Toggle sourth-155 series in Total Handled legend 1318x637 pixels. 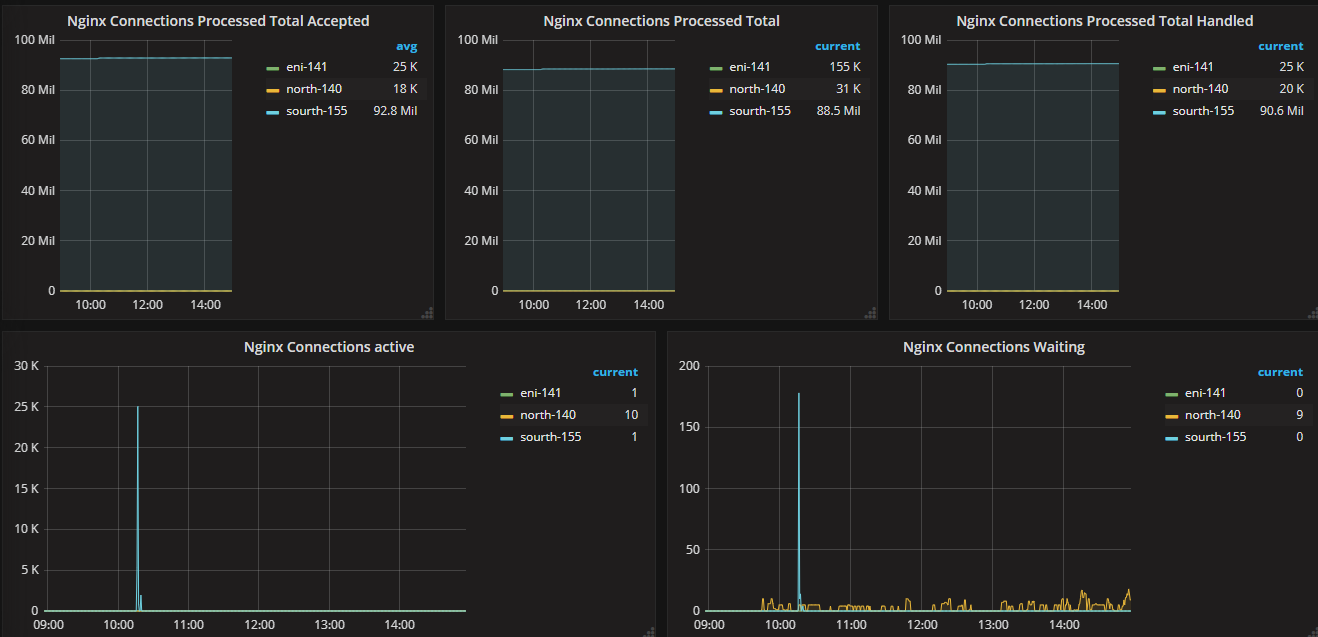coord(1203,111)
